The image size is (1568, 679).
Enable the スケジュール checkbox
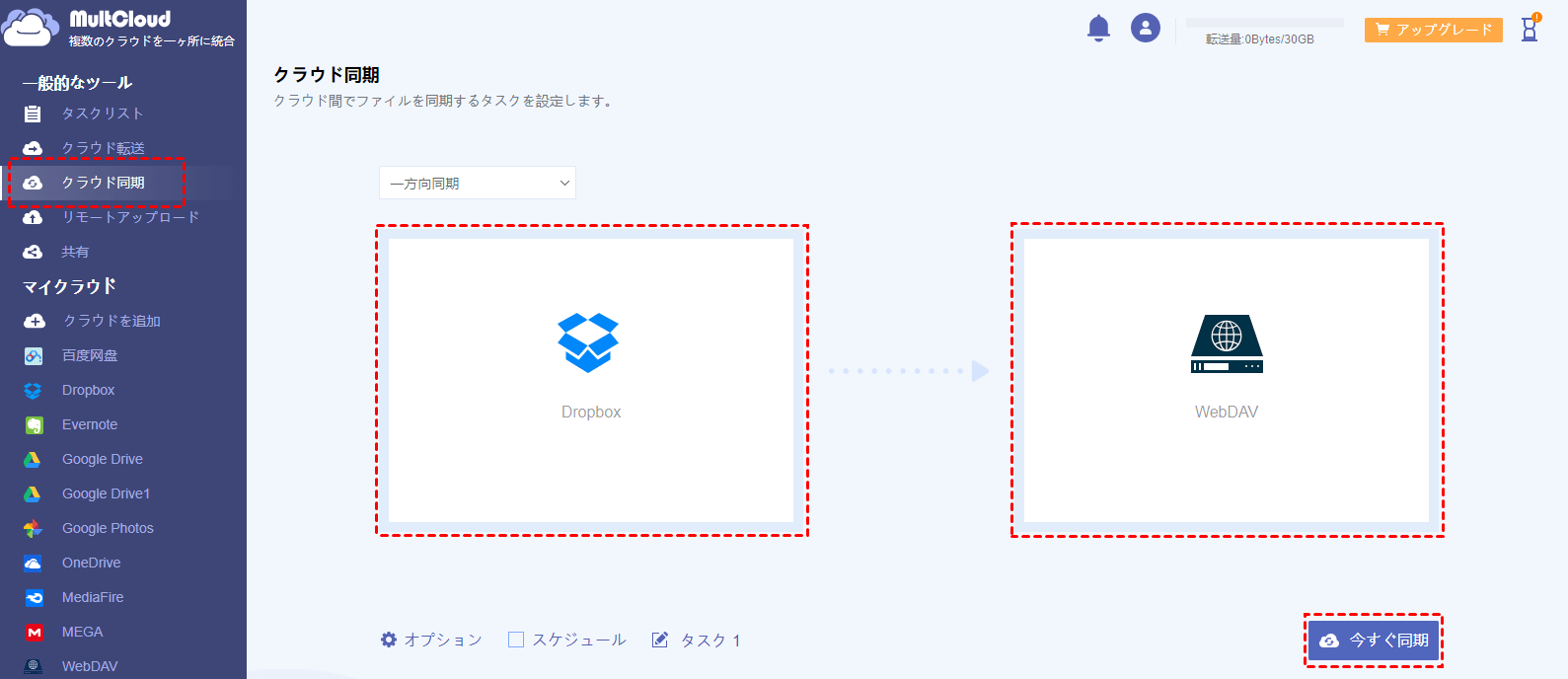(516, 640)
